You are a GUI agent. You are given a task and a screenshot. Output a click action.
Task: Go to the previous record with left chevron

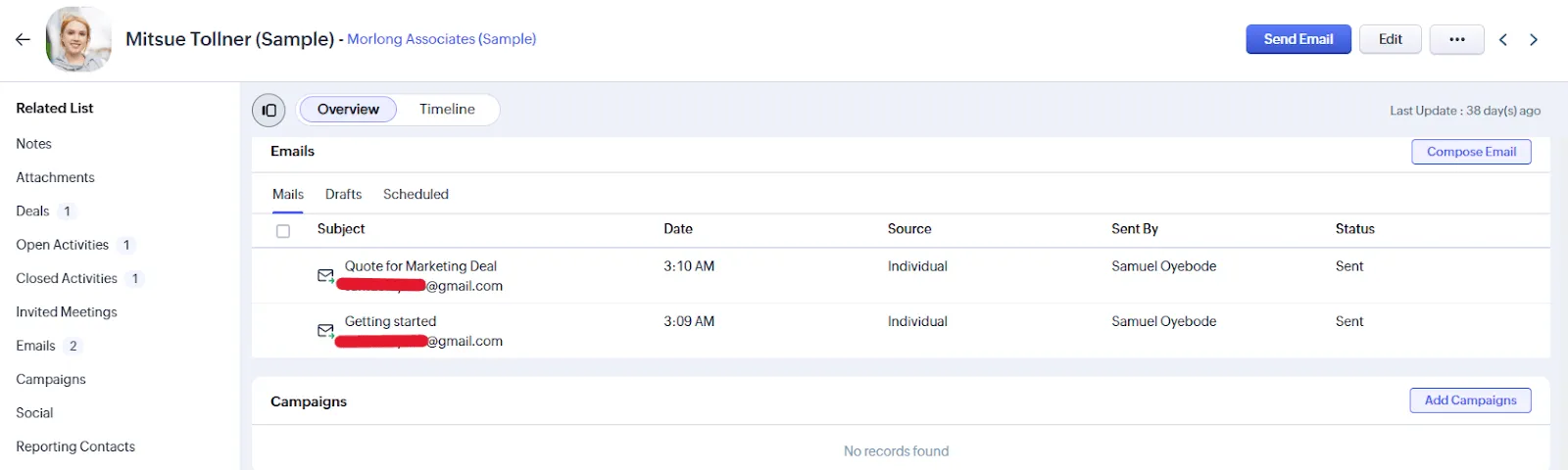click(1503, 39)
